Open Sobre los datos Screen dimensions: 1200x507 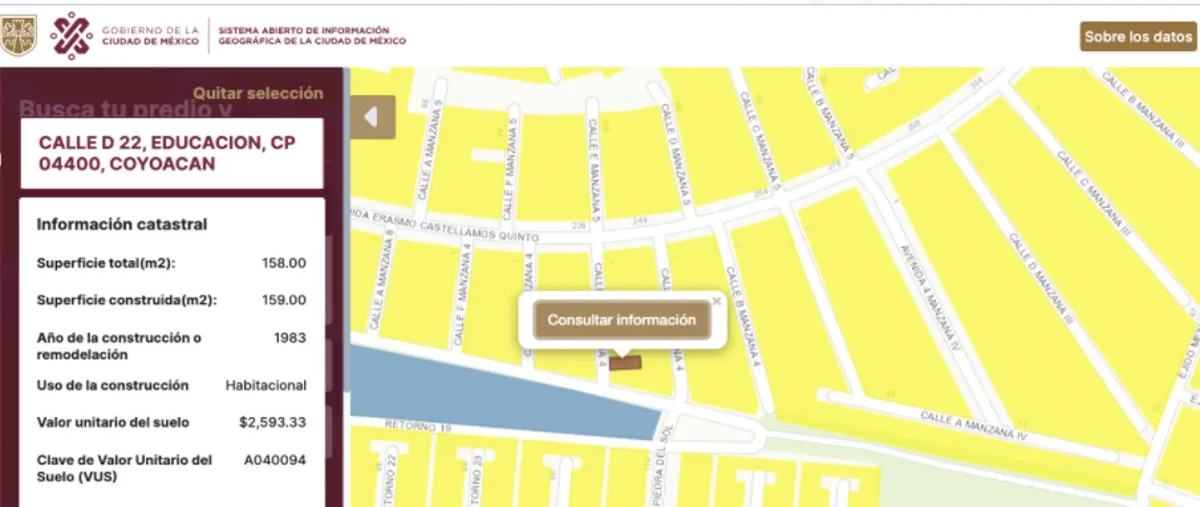click(x=1138, y=37)
